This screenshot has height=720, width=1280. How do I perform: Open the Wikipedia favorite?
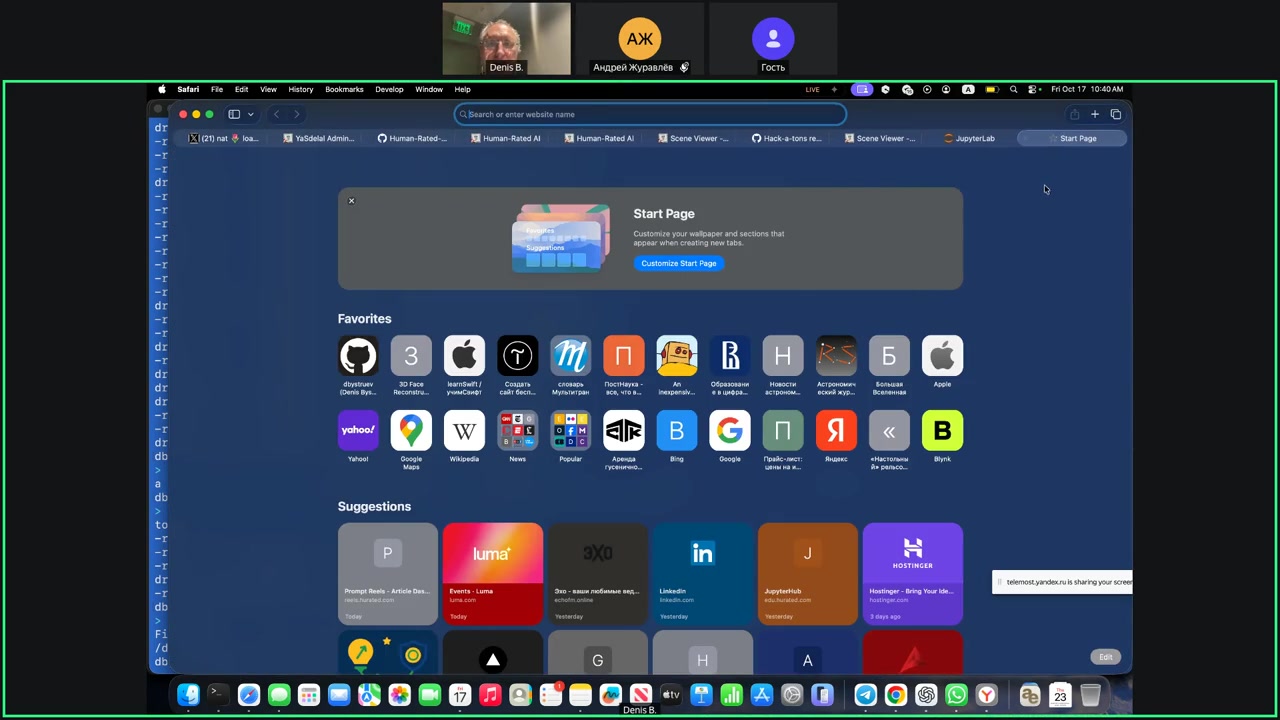coord(464,431)
